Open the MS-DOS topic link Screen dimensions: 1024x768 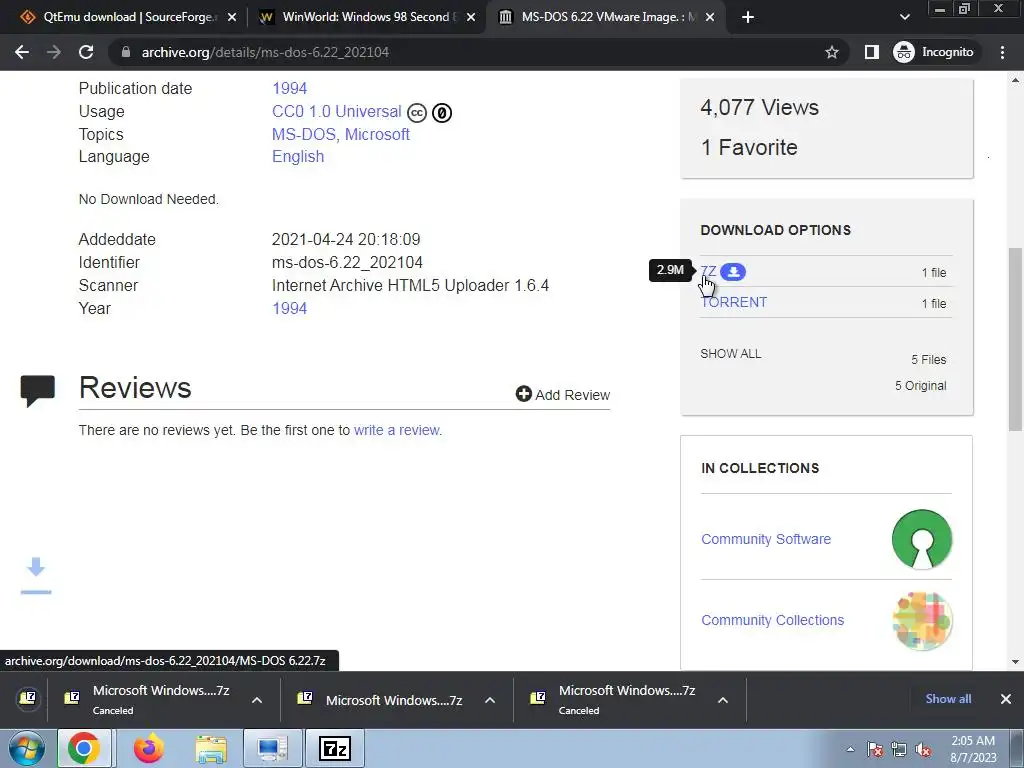click(x=304, y=135)
